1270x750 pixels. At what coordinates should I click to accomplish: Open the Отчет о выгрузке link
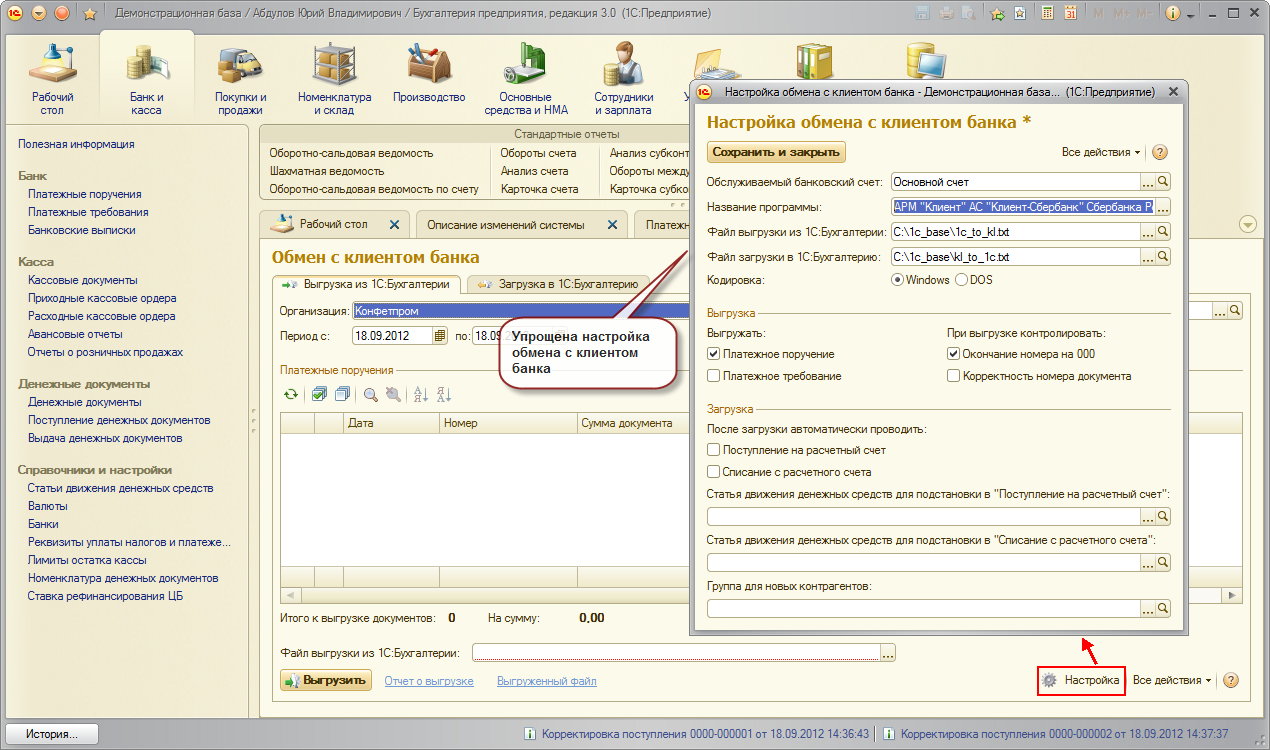429,681
